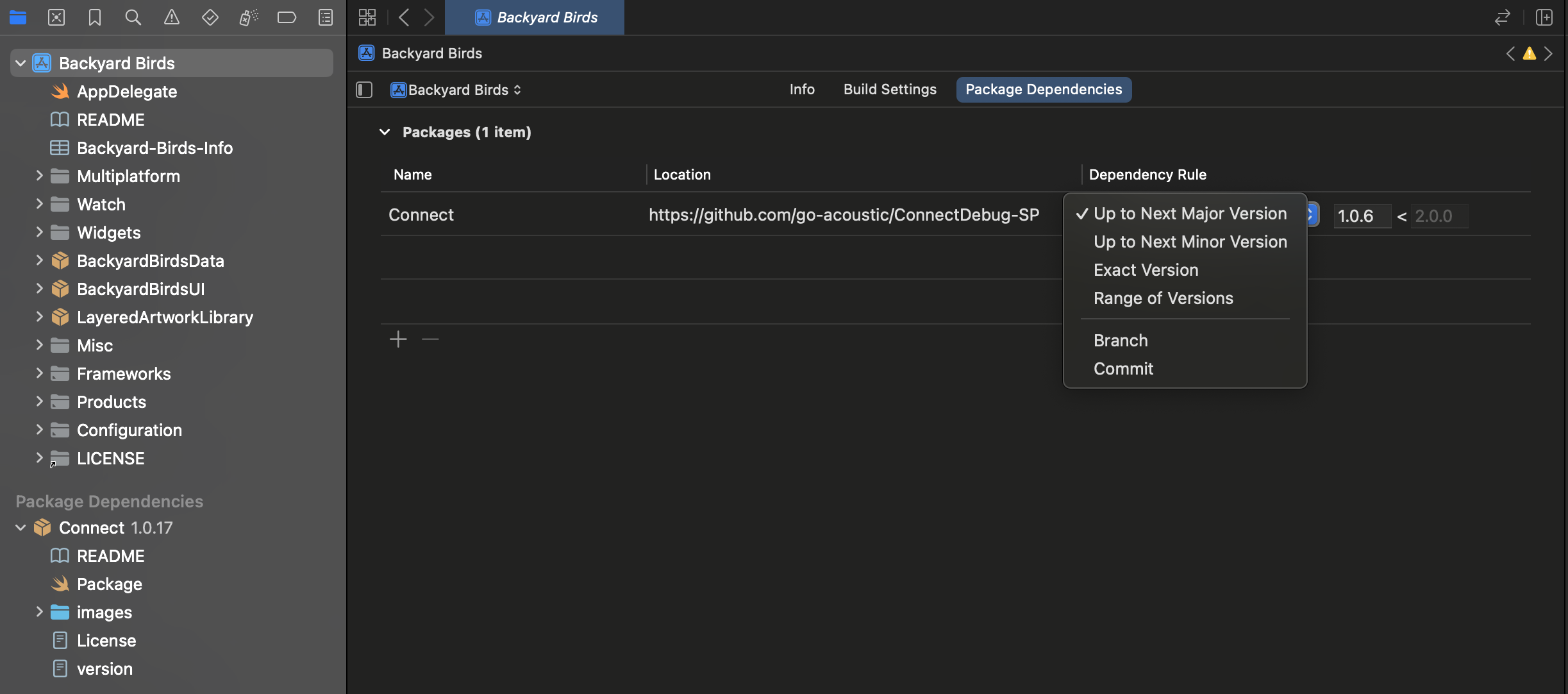Open project README file
Screen dimensions: 1568x694
click(111, 119)
